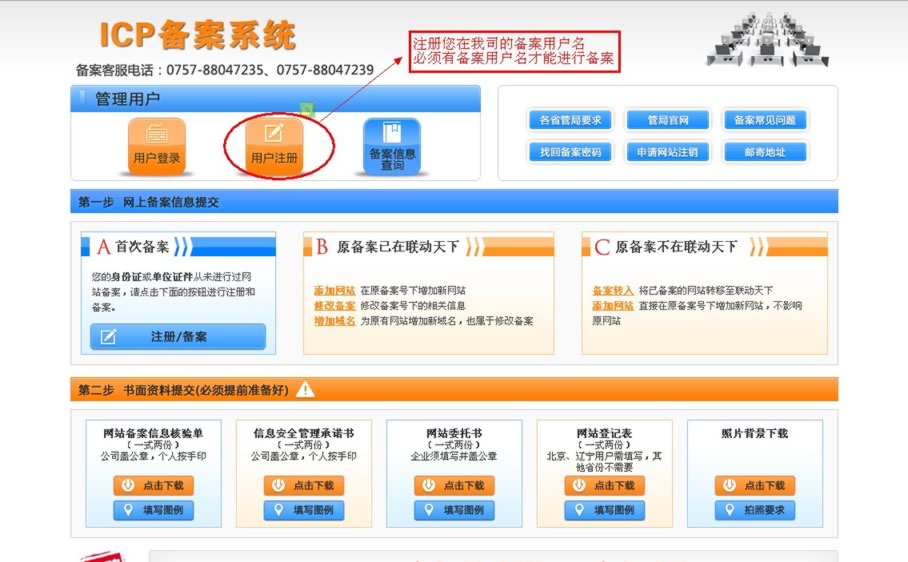This screenshot has height=562, width=908.
Task: Open 拍照要求 under 照片背景下载
Action: (755, 510)
